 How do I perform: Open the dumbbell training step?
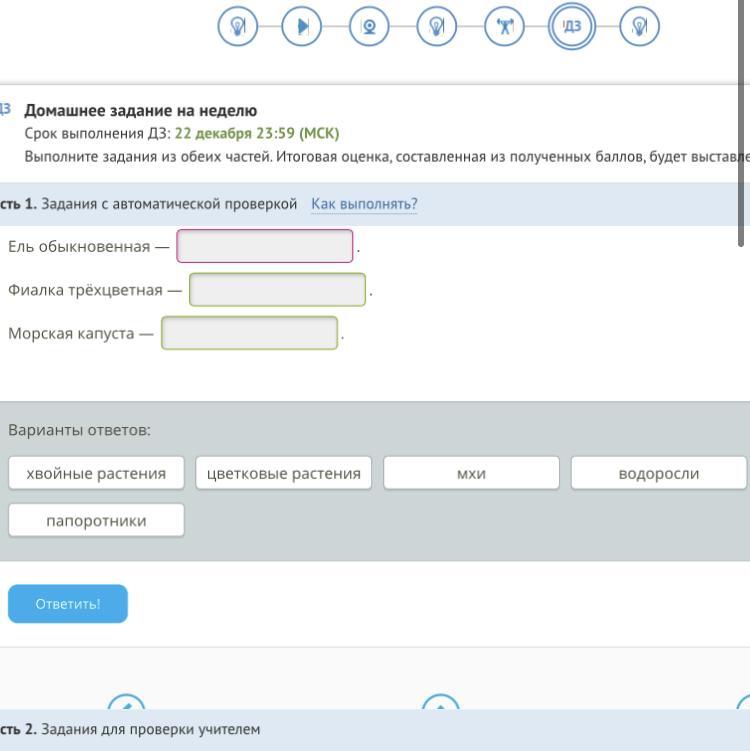[504, 27]
